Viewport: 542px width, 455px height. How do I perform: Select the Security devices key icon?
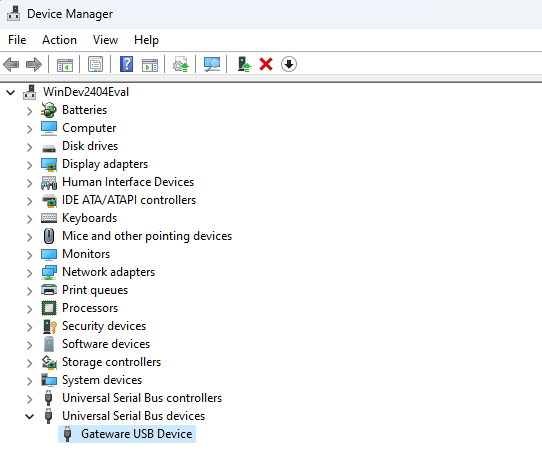click(x=49, y=326)
